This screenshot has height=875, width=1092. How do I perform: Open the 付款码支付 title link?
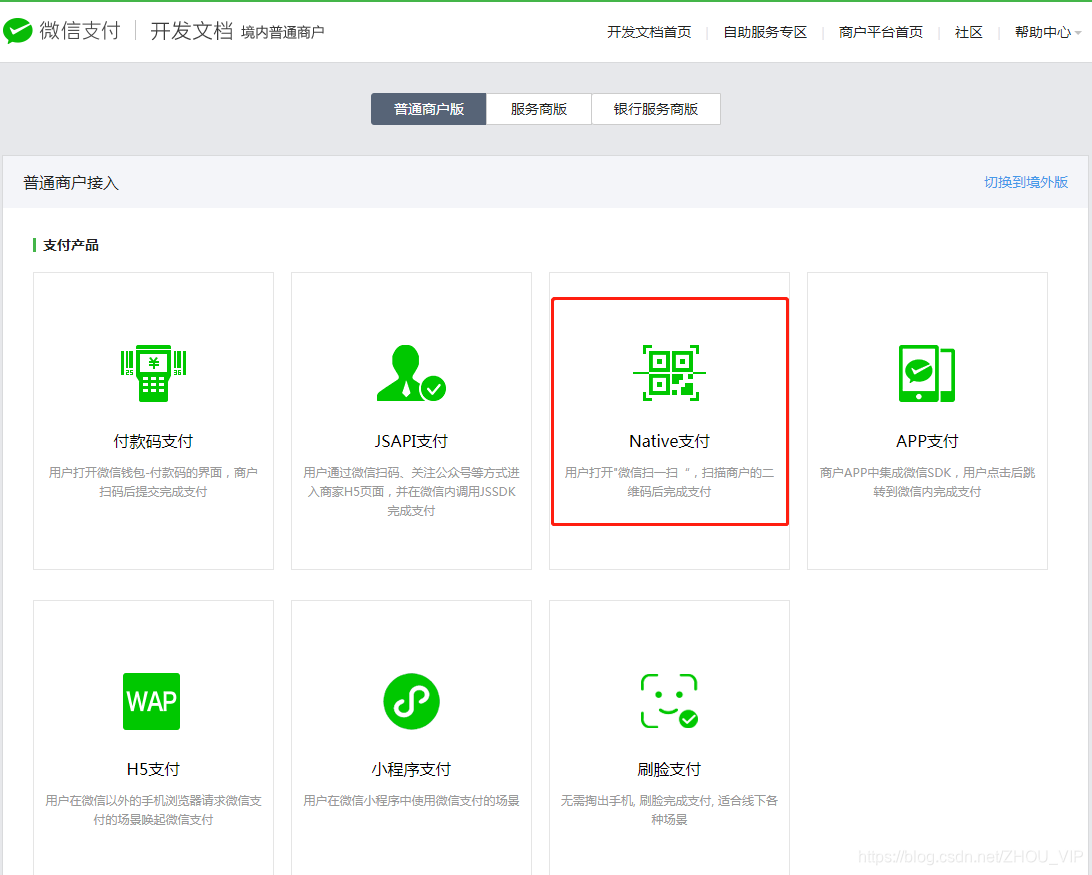pos(153,441)
